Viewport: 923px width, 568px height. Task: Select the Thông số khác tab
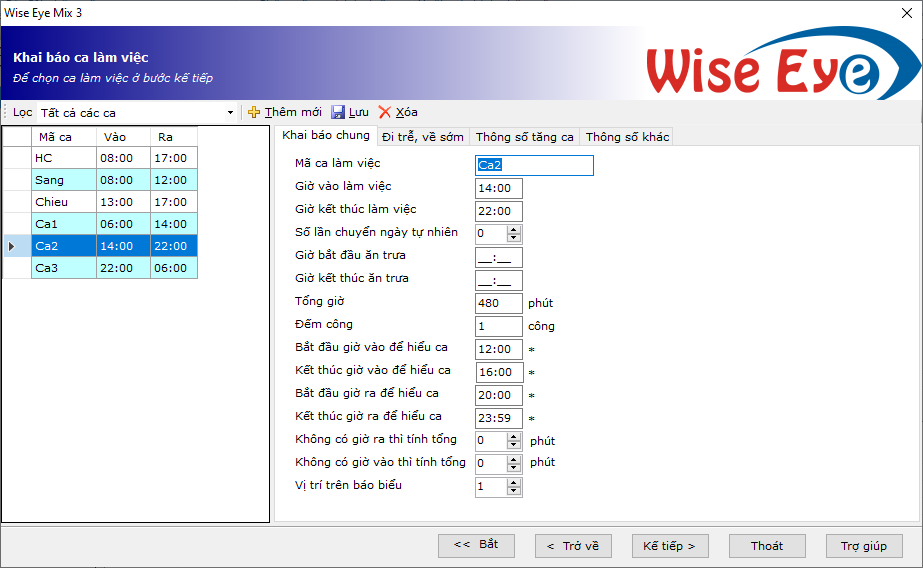pyautogui.click(x=626, y=137)
